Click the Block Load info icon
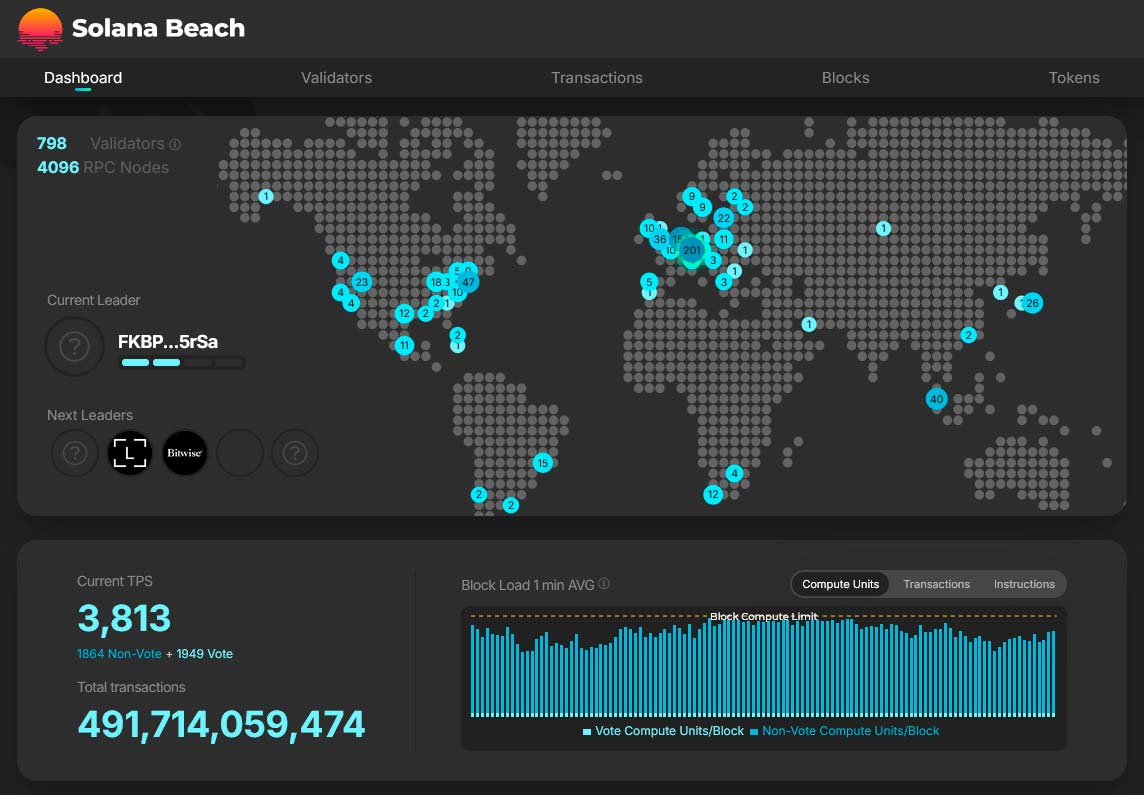This screenshot has height=795, width=1144. pos(604,583)
